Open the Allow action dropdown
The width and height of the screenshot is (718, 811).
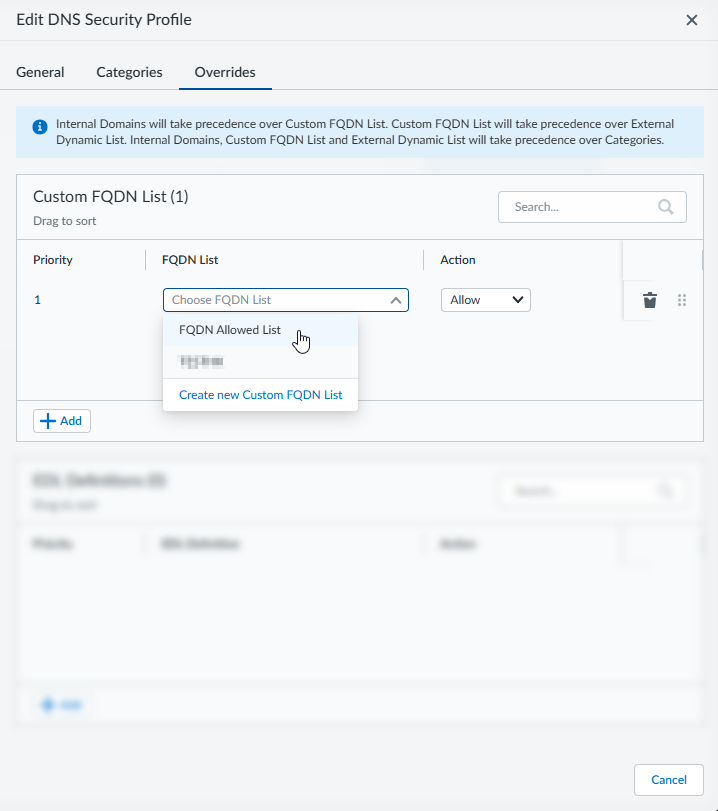(x=485, y=300)
